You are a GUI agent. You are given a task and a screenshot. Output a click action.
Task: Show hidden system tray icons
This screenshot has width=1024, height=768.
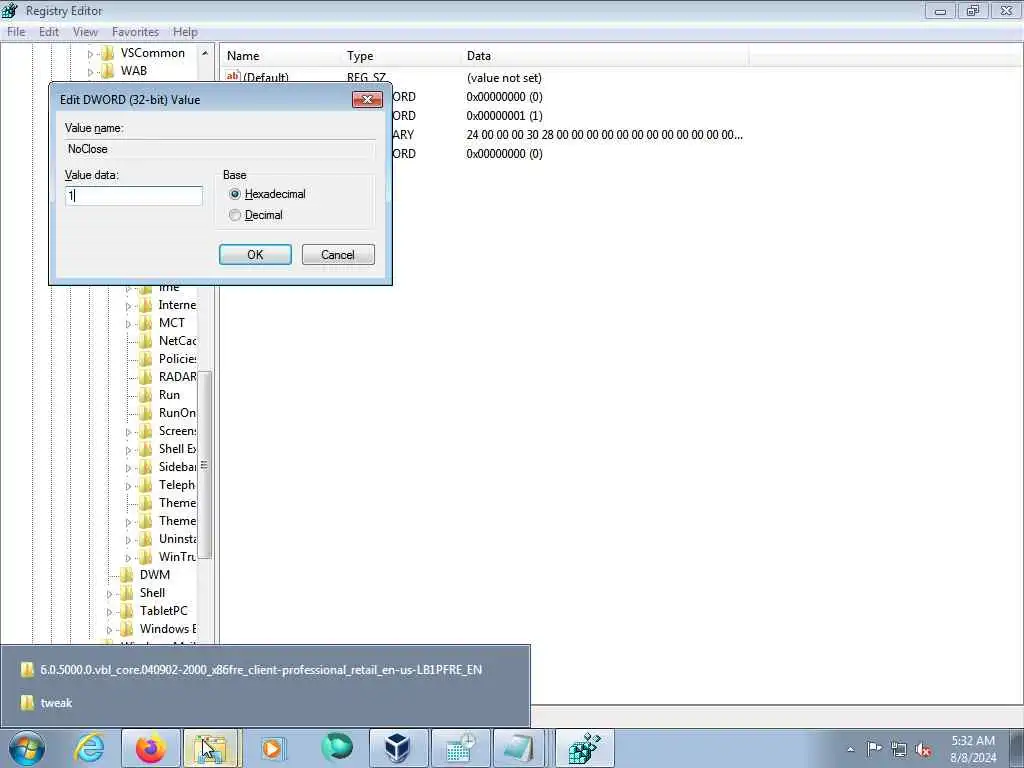click(x=850, y=749)
